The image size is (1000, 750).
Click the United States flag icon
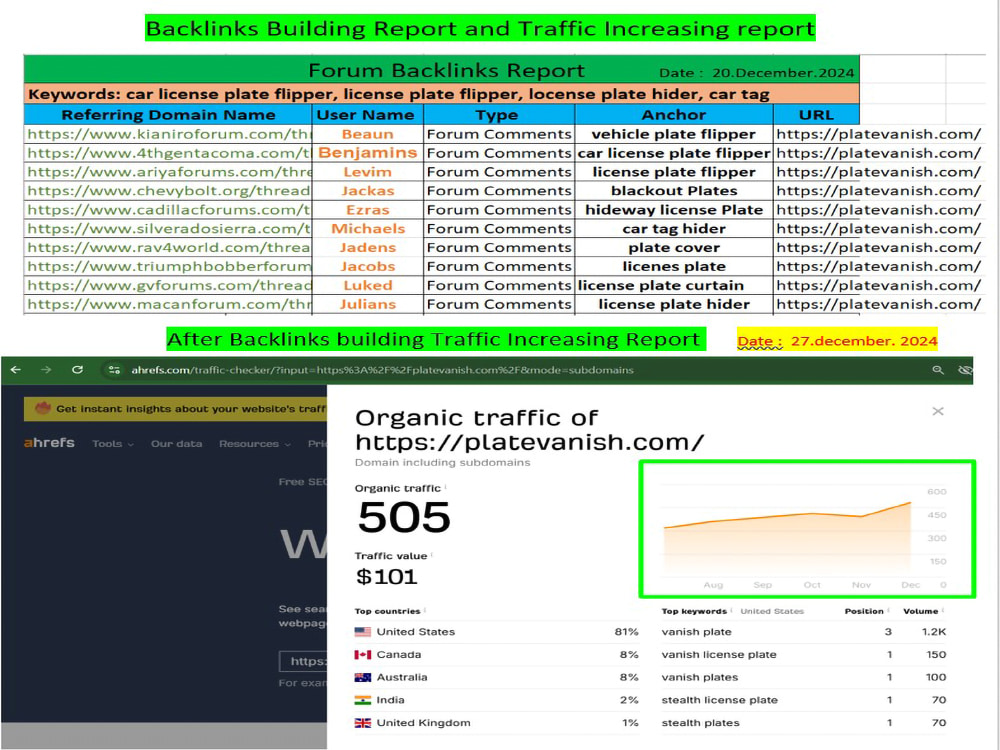click(x=363, y=631)
